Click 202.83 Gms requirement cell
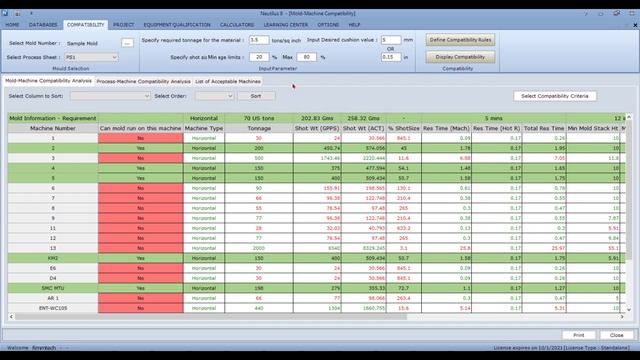 point(317,118)
